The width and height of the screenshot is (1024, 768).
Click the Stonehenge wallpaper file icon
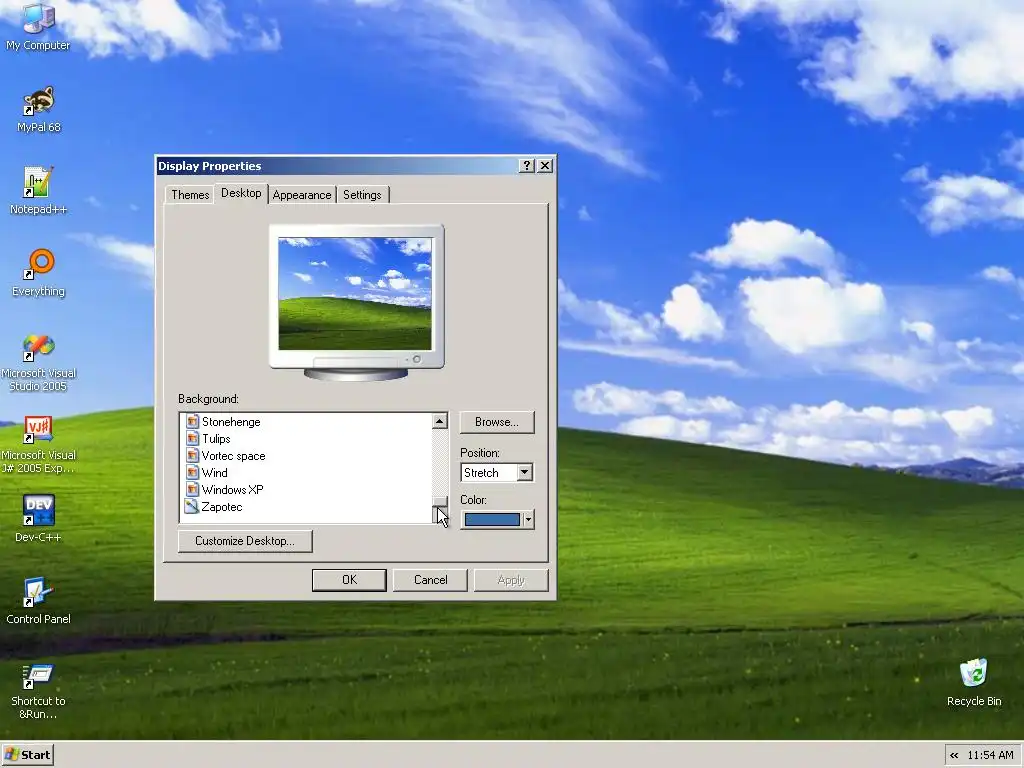pos(192,422)
